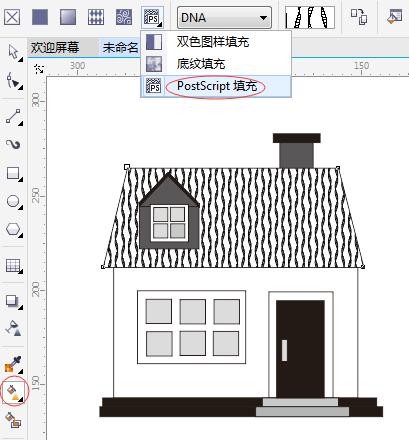Select the No fill button

click(12, 17)
